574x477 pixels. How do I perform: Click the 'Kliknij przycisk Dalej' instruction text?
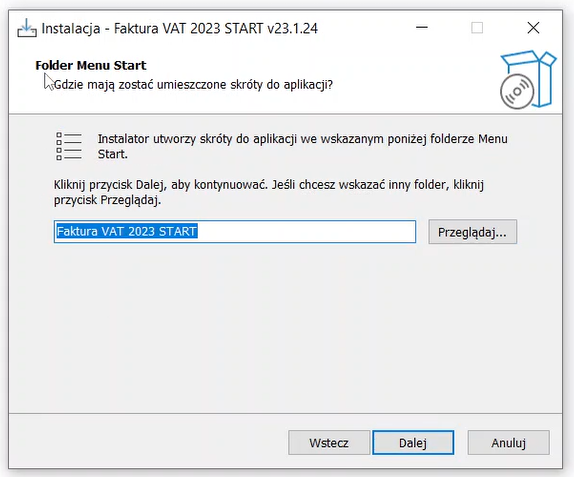point(269,192)
